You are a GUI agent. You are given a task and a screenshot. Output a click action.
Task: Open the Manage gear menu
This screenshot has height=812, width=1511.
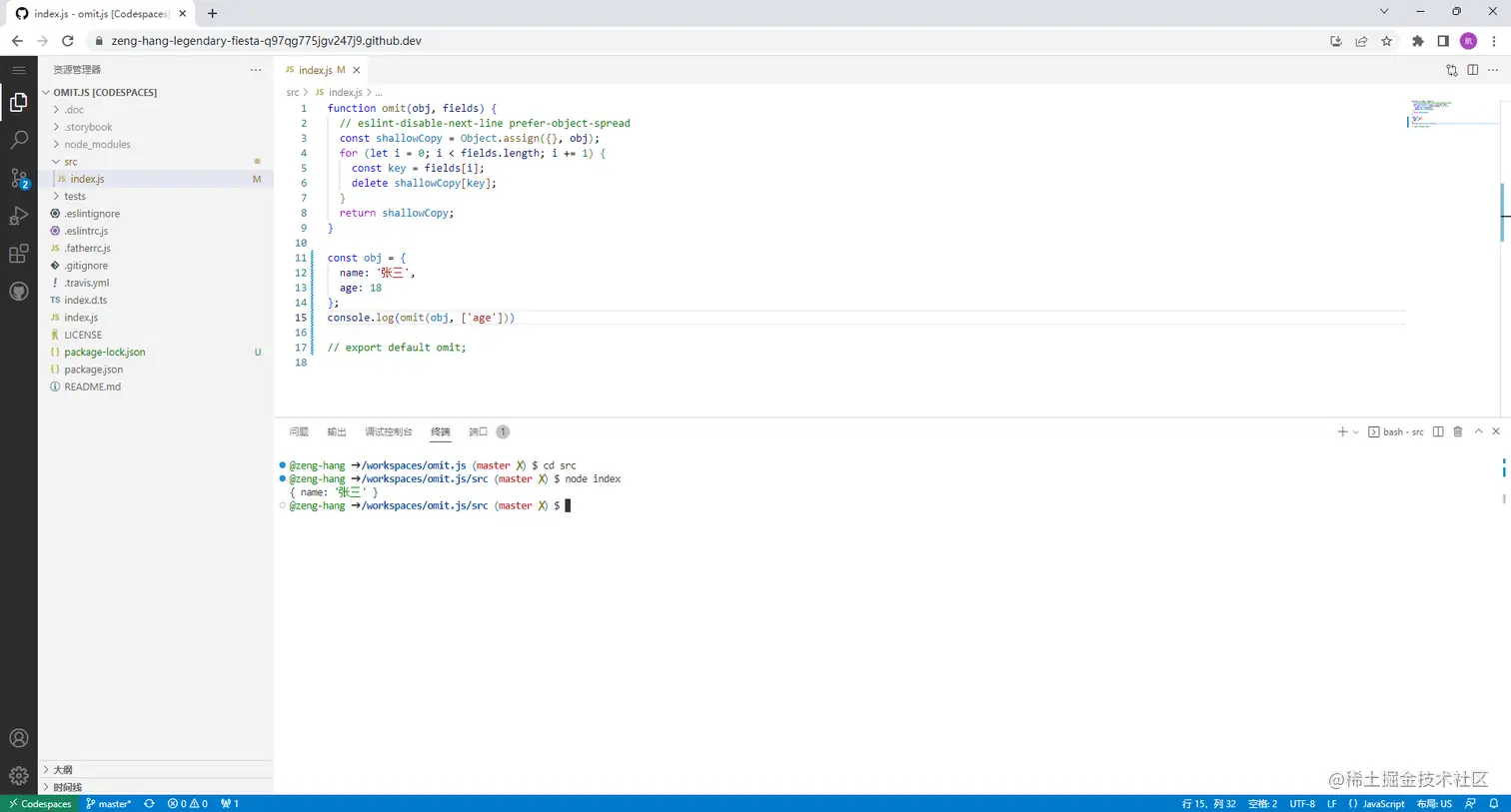(x=18, y=775)
